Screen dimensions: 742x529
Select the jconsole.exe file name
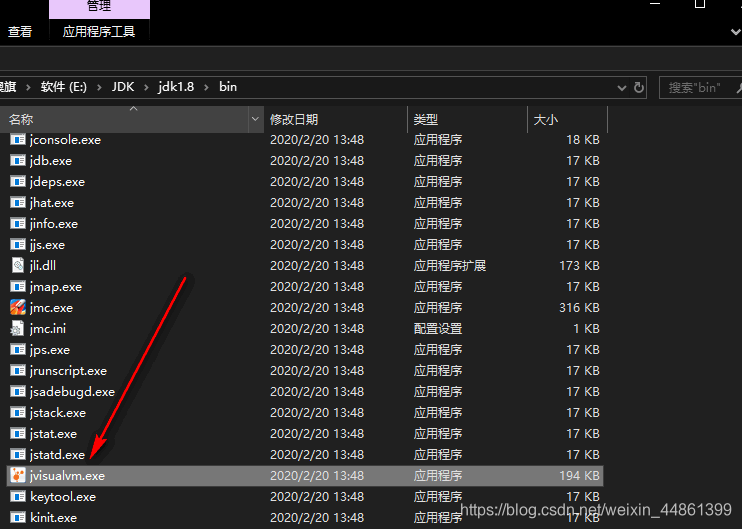pyautogui.click(x=65, y=140)
